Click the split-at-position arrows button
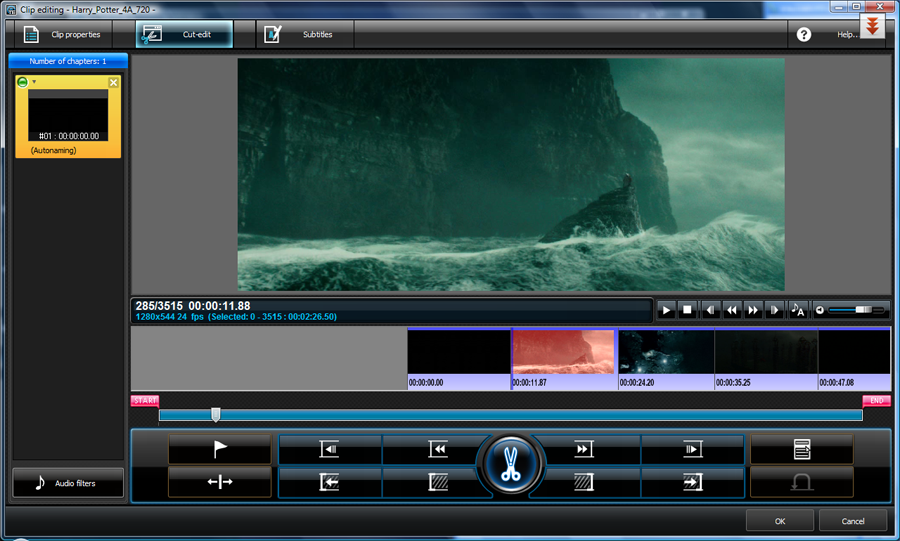Screen dimensions: 900x541 pos(220,482)
